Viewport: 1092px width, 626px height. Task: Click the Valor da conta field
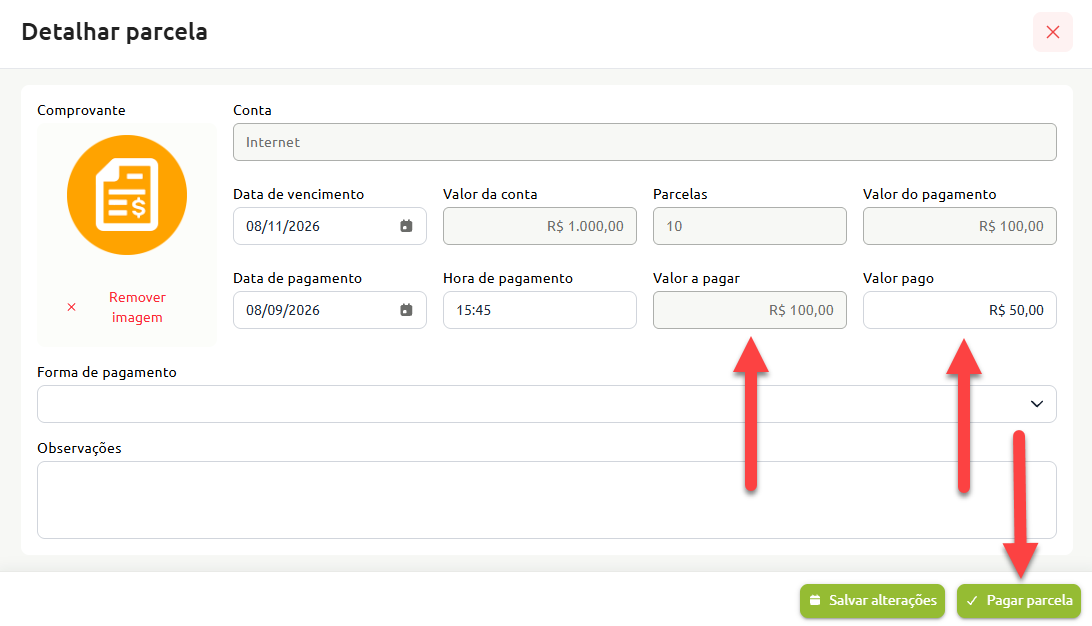point(540,226)
